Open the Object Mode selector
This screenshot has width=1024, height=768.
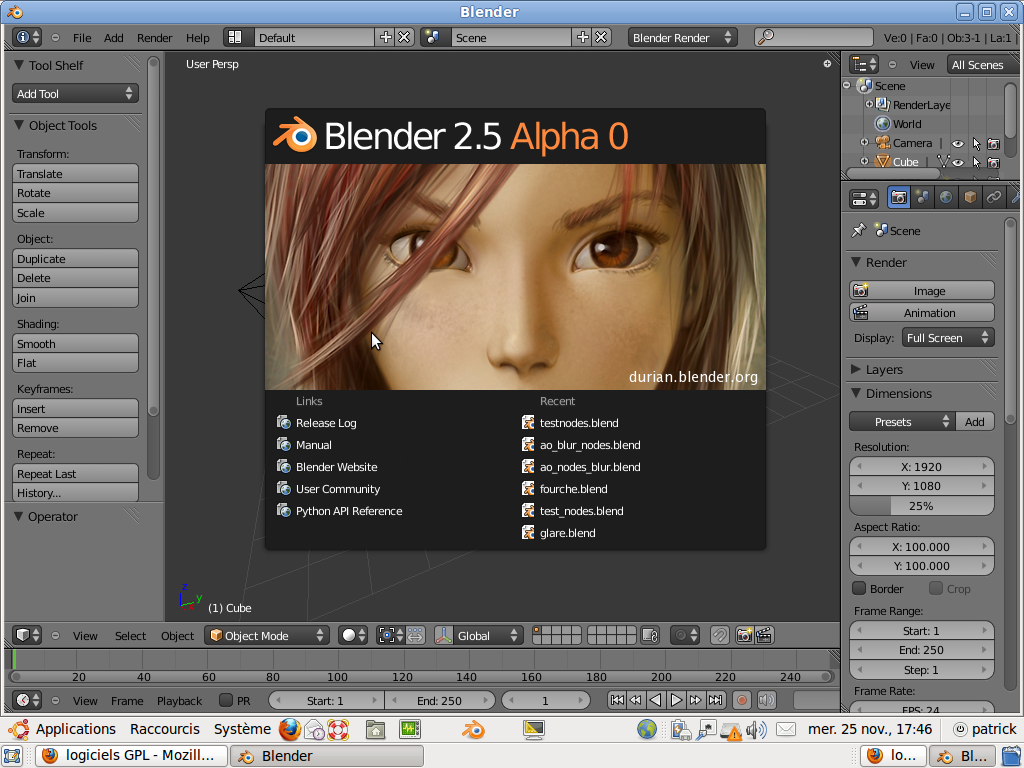[266, 635]
